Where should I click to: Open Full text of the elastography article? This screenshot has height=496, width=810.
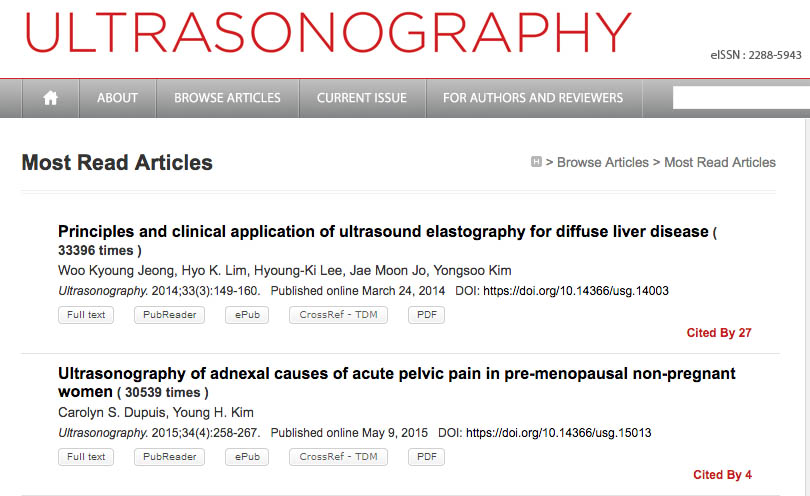86,315
